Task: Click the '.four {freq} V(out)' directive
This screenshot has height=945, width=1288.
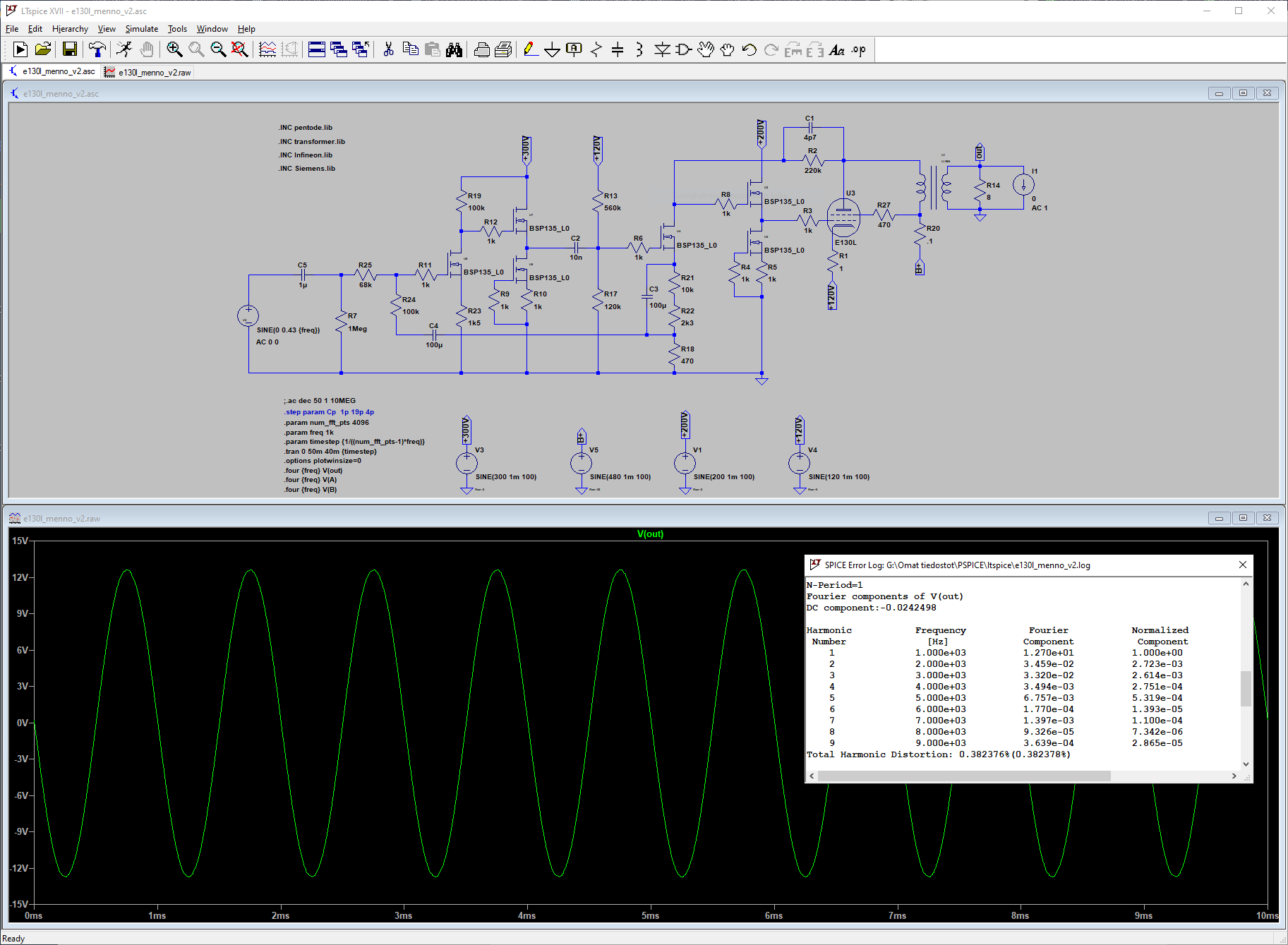Action: [313, 471]
